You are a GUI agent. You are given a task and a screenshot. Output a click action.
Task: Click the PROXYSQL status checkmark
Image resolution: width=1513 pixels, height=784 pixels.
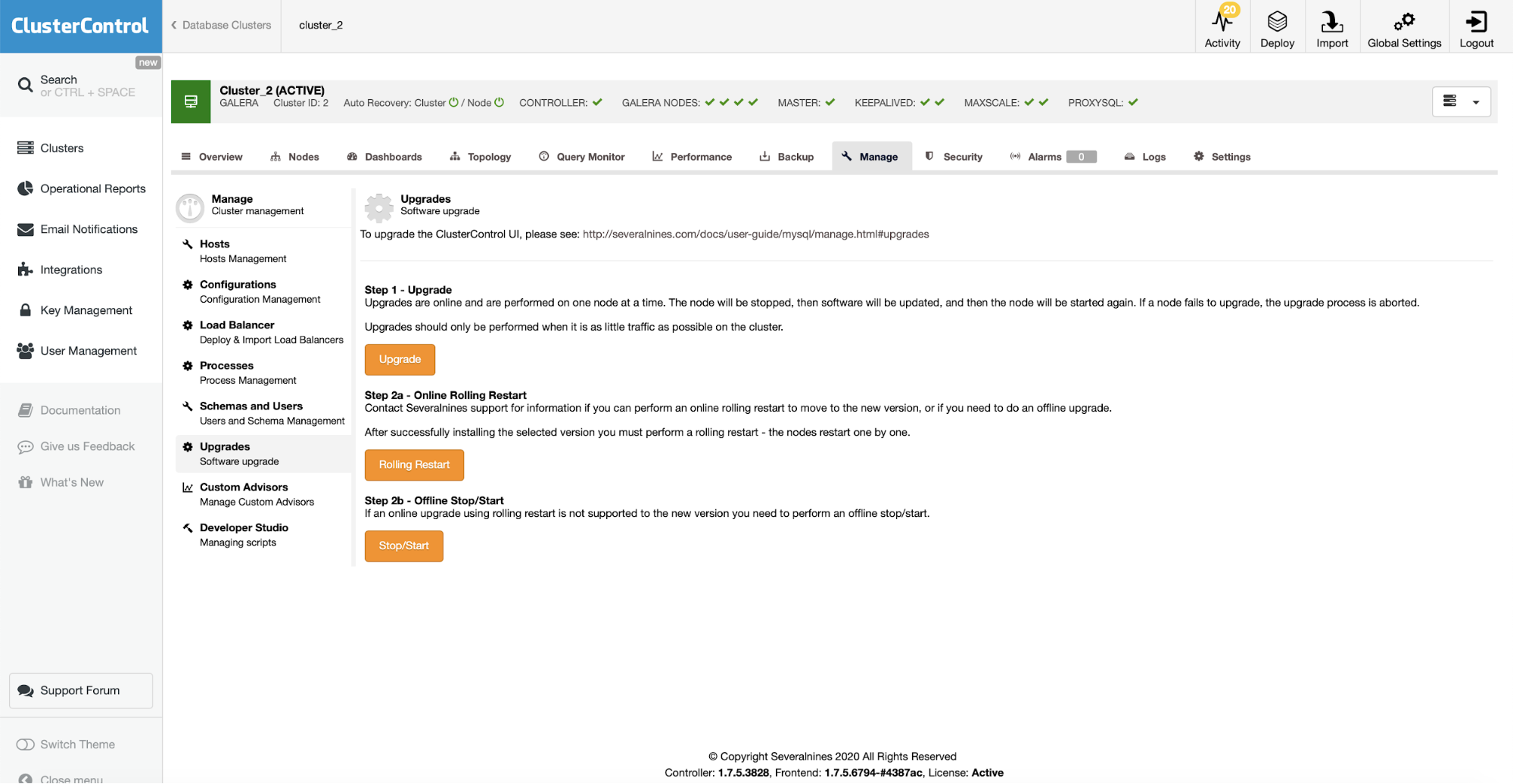[1132, 102]
